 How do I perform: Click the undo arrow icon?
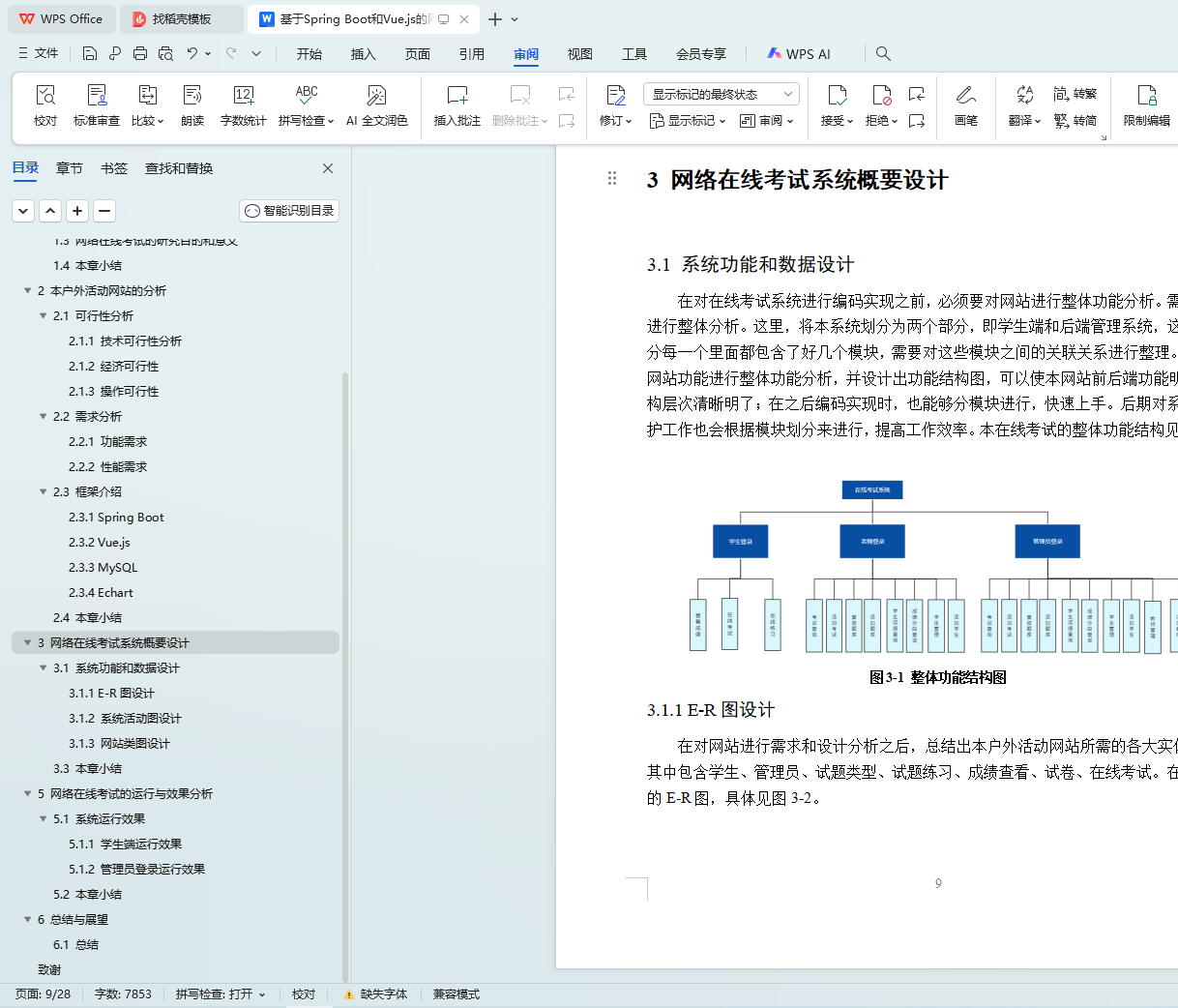(192, 53)
